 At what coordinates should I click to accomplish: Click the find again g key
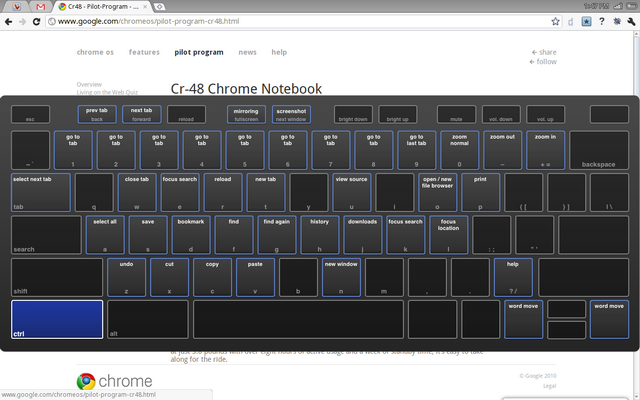pos(277,235)
